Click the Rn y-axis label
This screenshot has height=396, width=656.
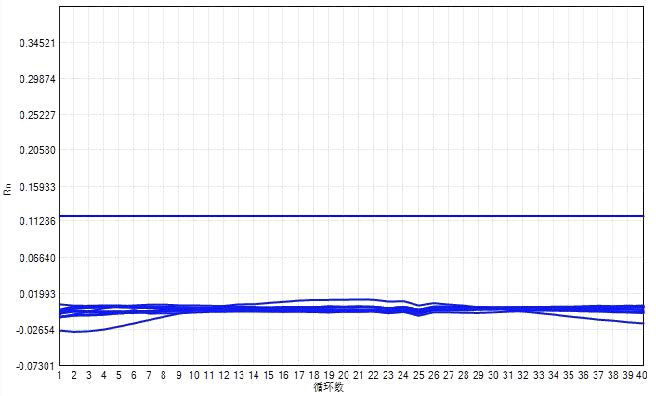coord(8,189)
